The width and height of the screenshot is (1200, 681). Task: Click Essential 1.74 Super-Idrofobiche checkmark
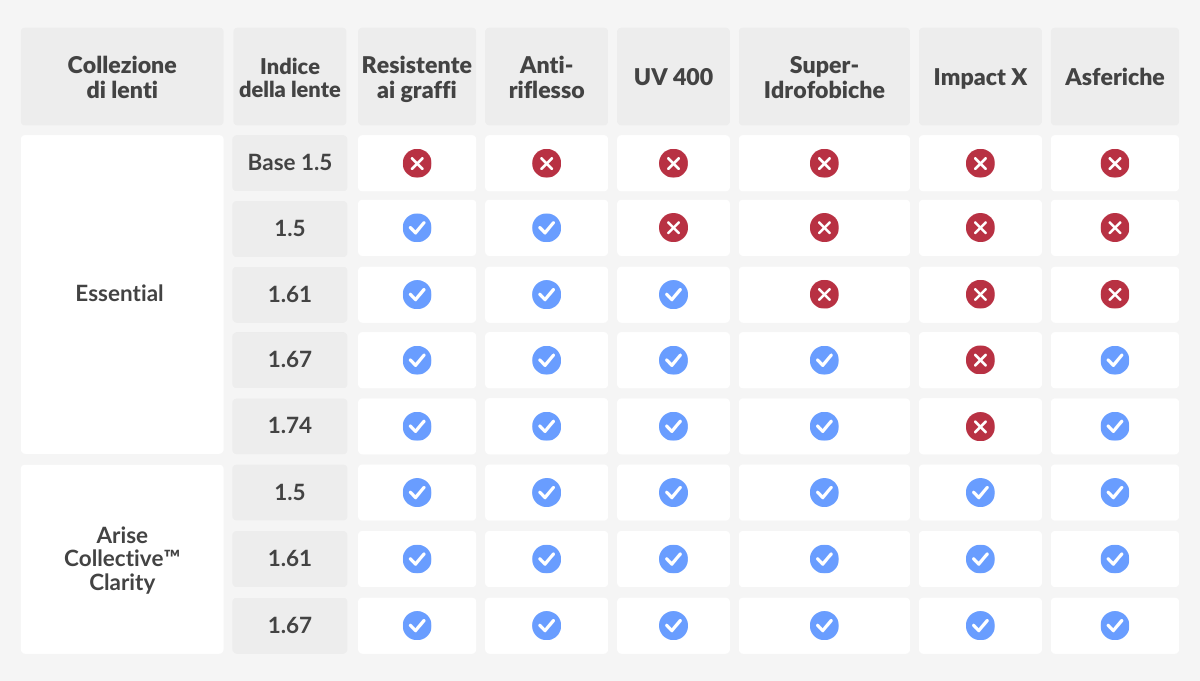tap(823, 427)
